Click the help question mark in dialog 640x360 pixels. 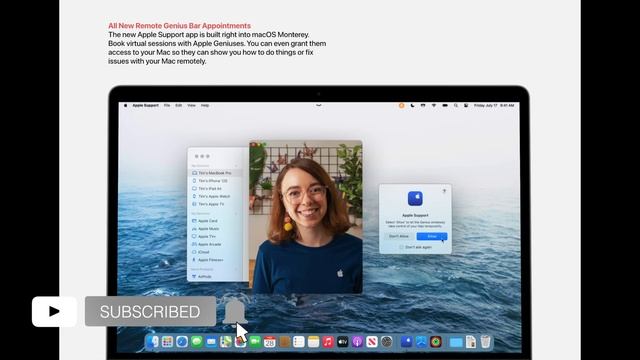pyautogui.click(x=444, y=191)
